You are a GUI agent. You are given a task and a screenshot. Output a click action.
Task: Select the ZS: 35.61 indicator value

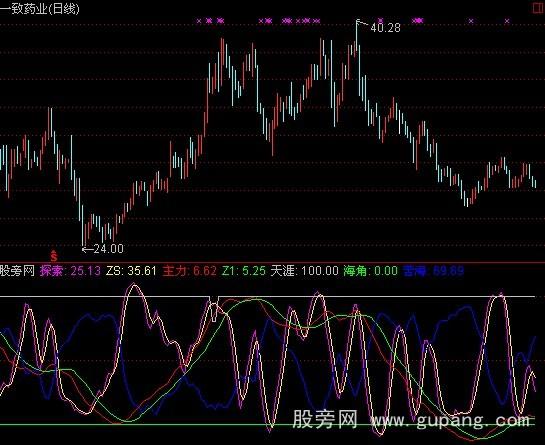coord(131,270)
